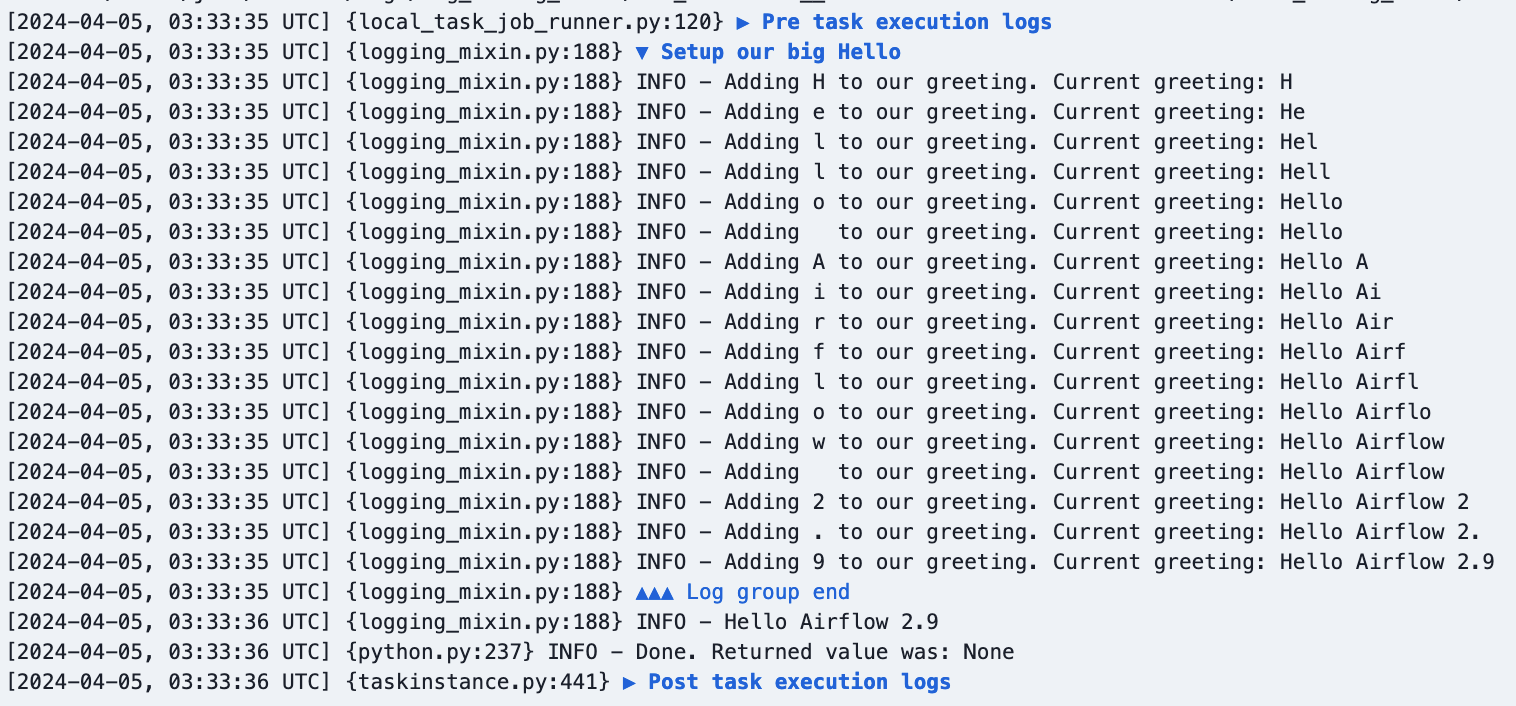Click the triangle arrow before Pre task execution
1516x706 pixels.
click(x=743, y=22)
